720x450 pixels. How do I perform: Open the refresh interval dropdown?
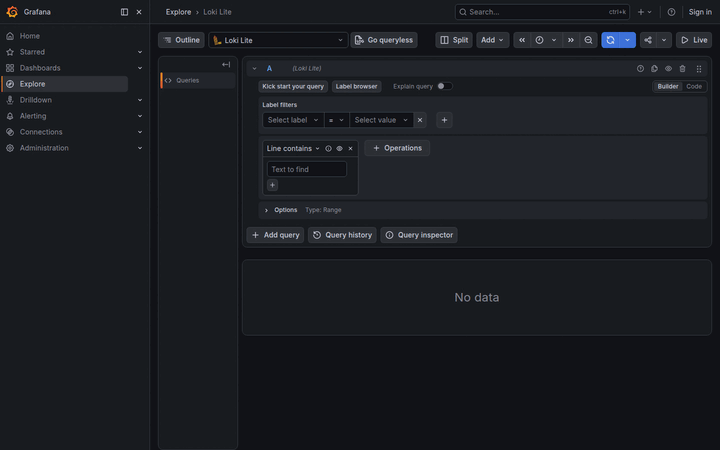tap(628, 40)
